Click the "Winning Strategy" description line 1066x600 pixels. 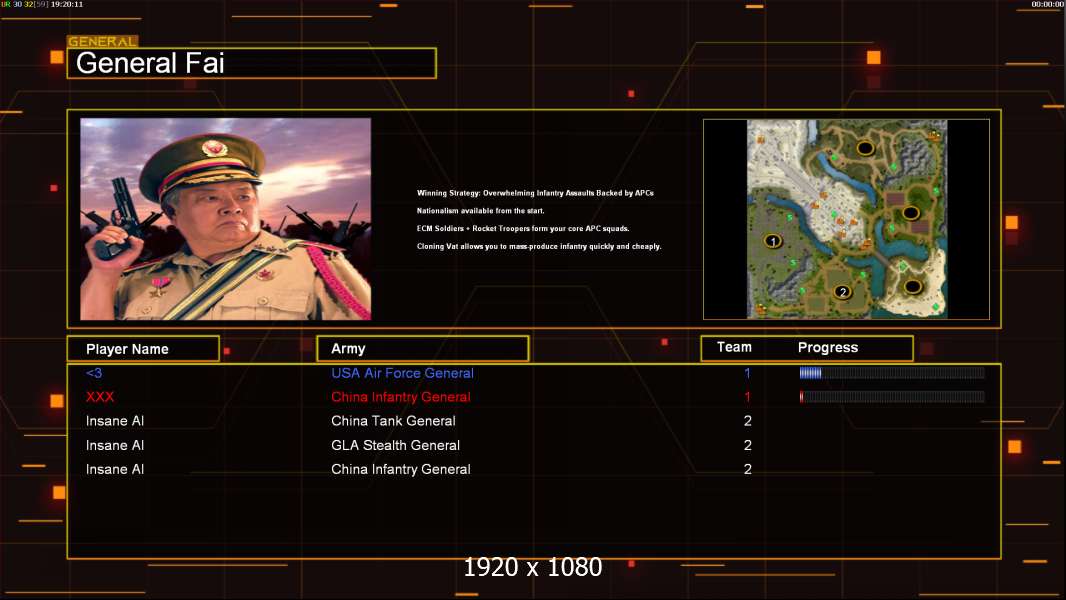[x=535, y=193]
